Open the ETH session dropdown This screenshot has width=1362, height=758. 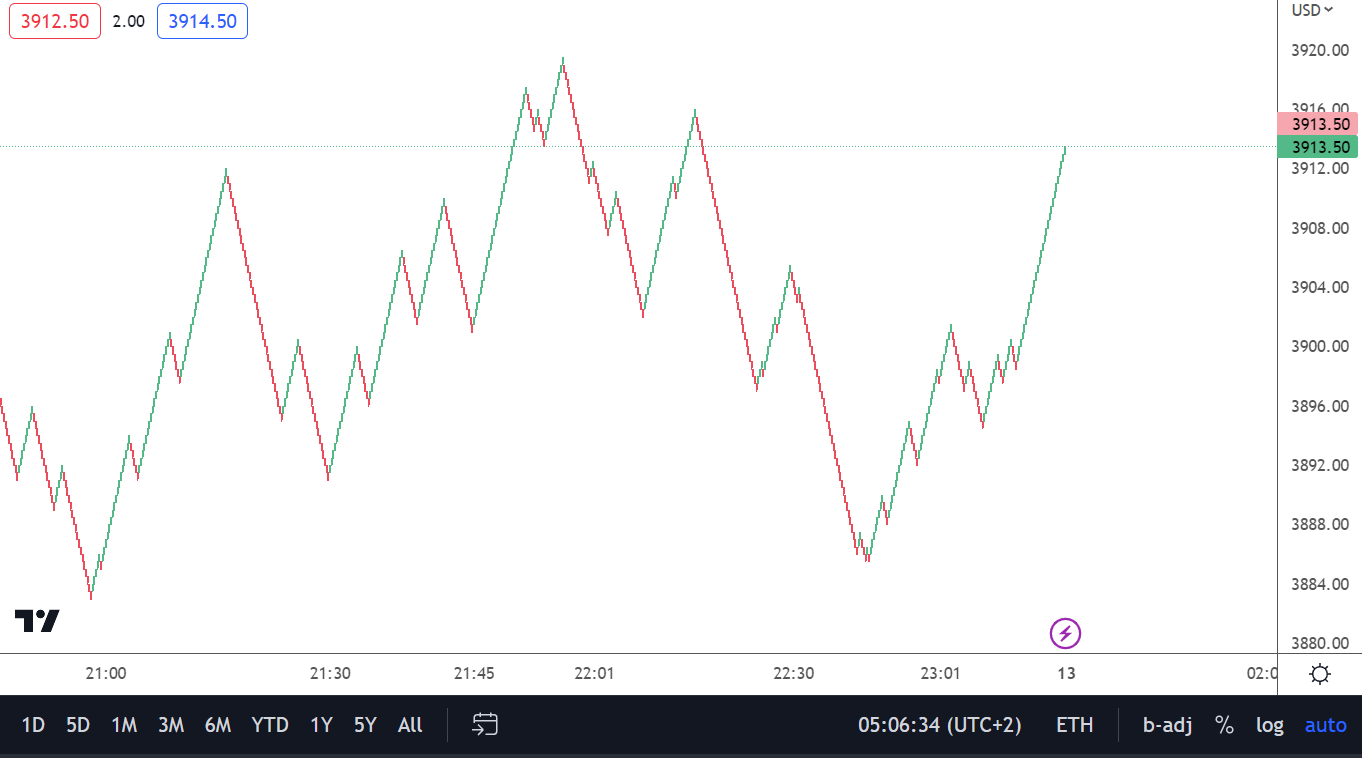pos(1075,725)
